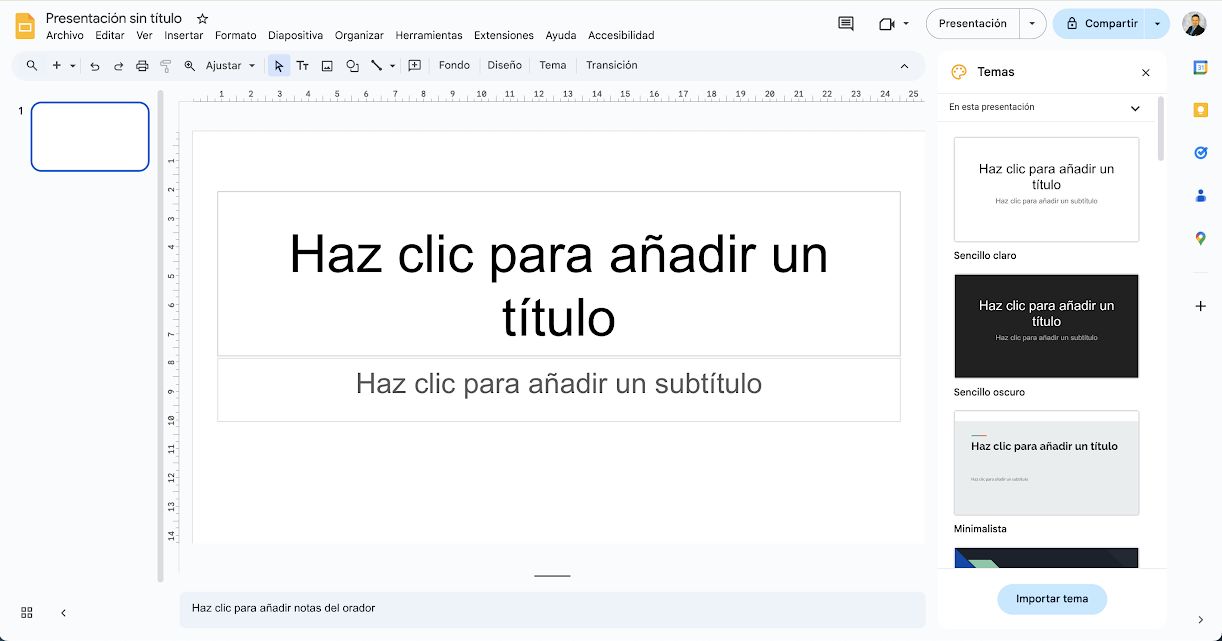The width and height of the screenshot is (1222, 641).
Task: Select the shape tool
Action: click(352, 66)
